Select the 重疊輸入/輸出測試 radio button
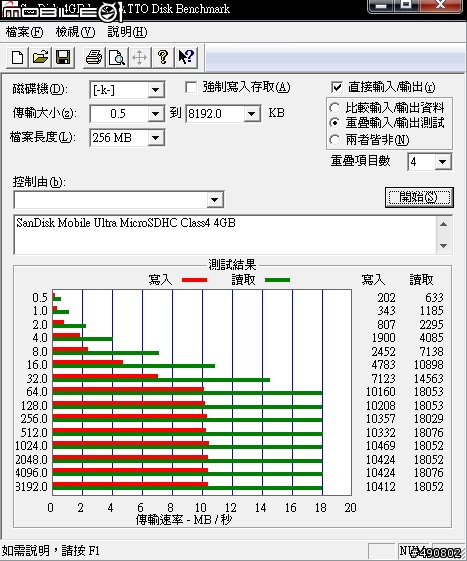This screenshot has width=467, height=561. [334, 123]
